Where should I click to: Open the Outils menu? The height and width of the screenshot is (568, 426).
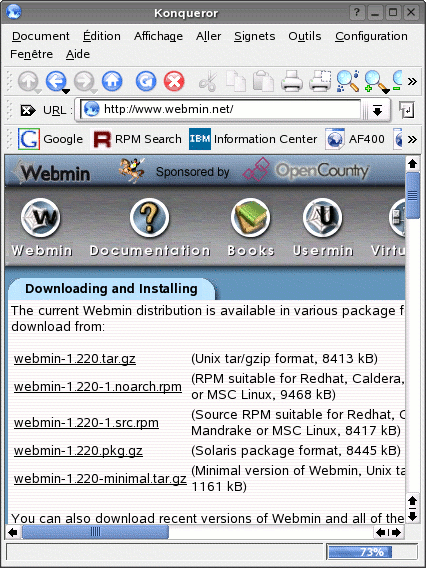[x=305, y=36]
